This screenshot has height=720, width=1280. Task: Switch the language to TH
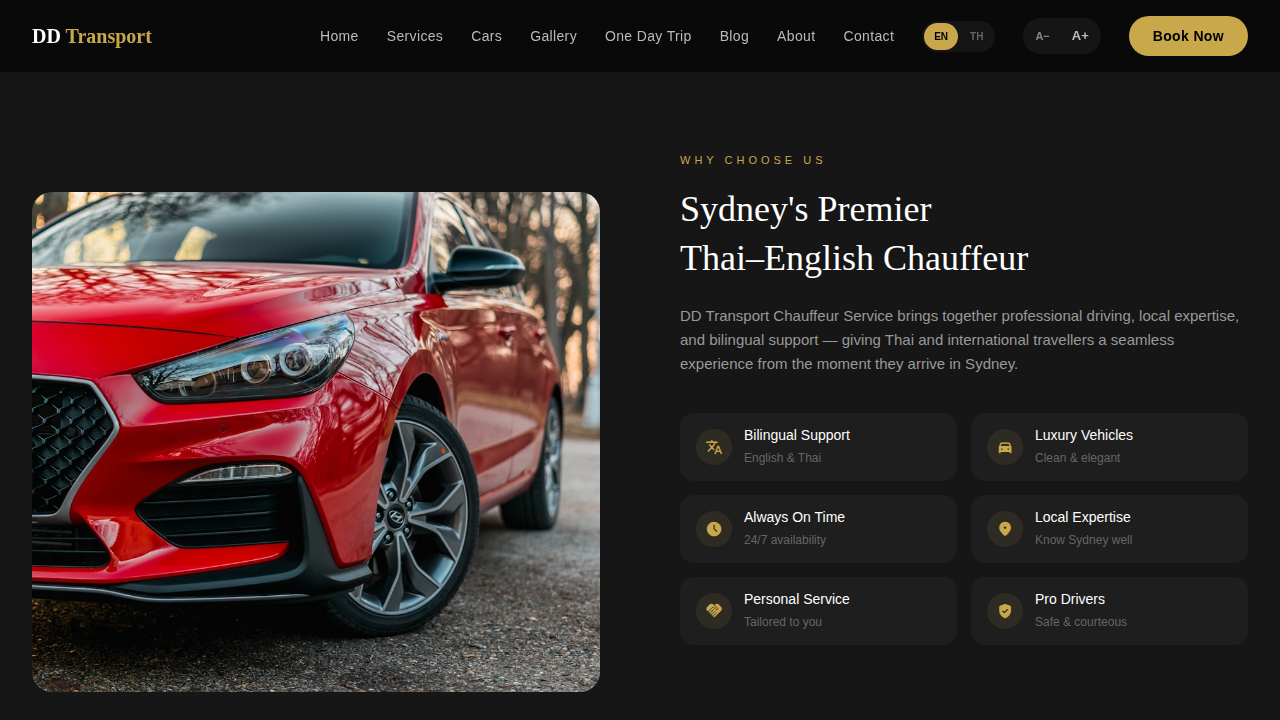coord(976,37)
